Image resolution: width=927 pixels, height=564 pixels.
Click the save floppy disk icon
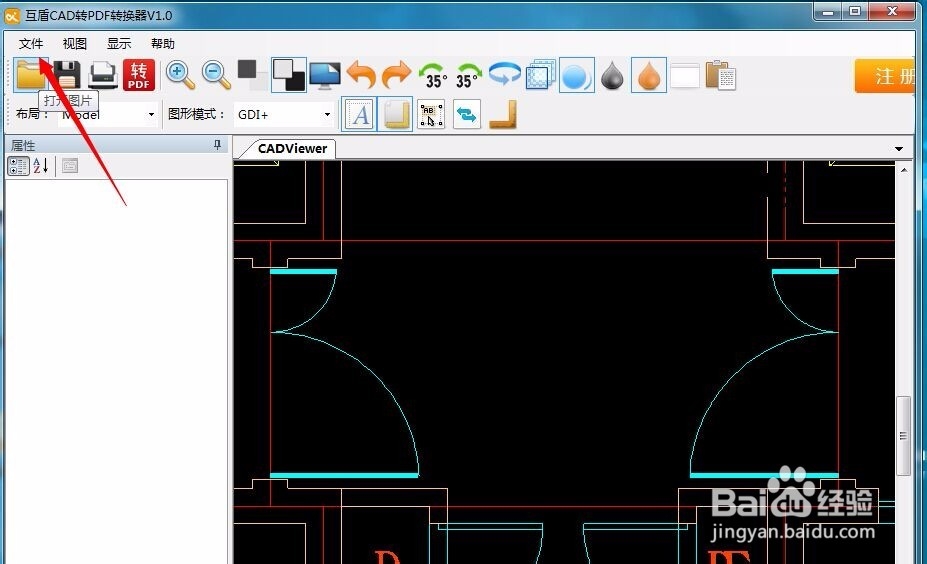click(x=67, y=75)
